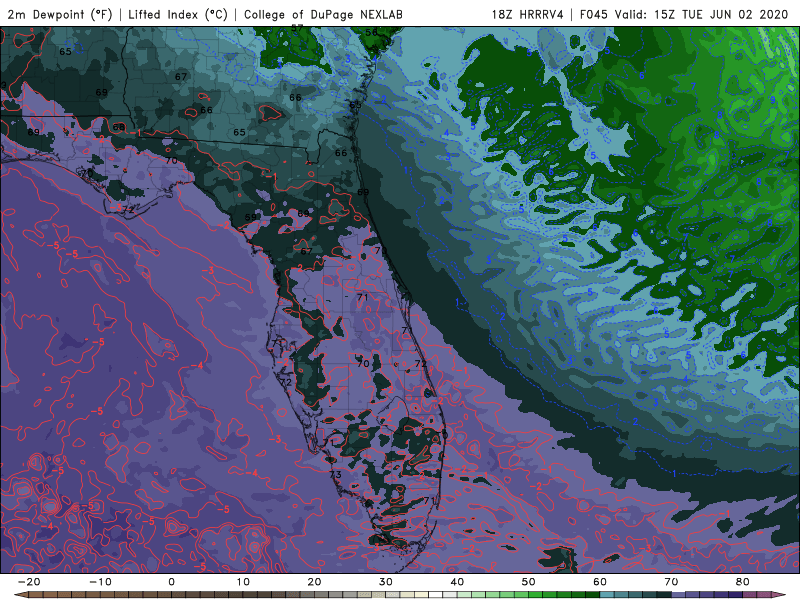Click the '-10' color scale label
This screenshot has width=800, height=600.
pyautogui.click(x=101, y=582)
